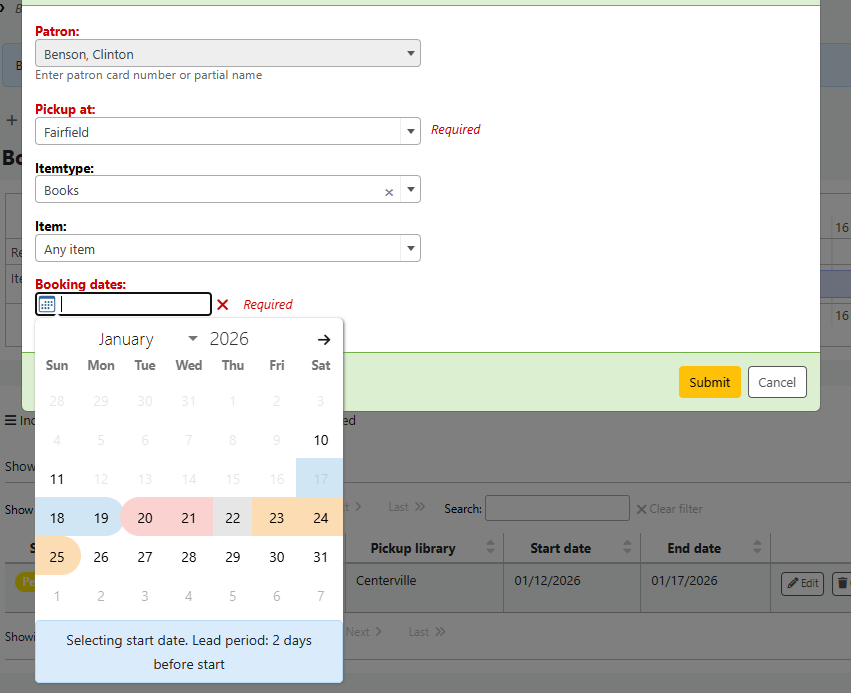The width and height of the screenshot is (851, 693).
Task: Focus the Booking dates text input
Action: tap(136, 304)
